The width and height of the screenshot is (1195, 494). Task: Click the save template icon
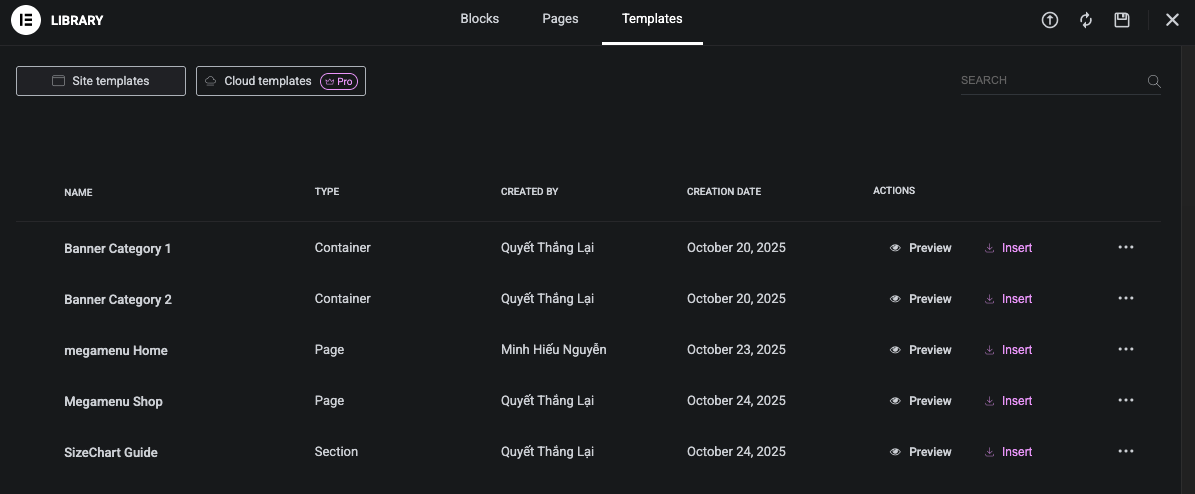click(1122, 20)
